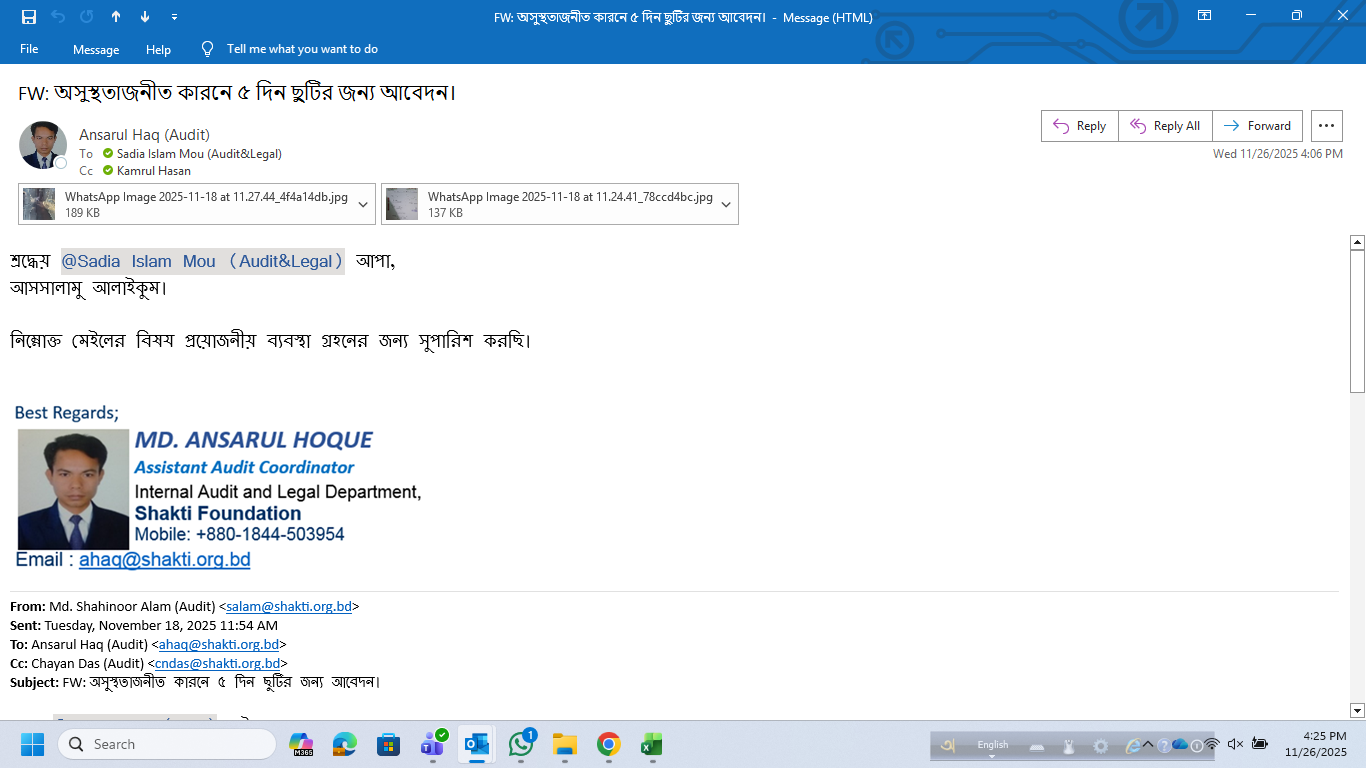Open the File menu
The image size is (1366, 768).
coord(29,49)
